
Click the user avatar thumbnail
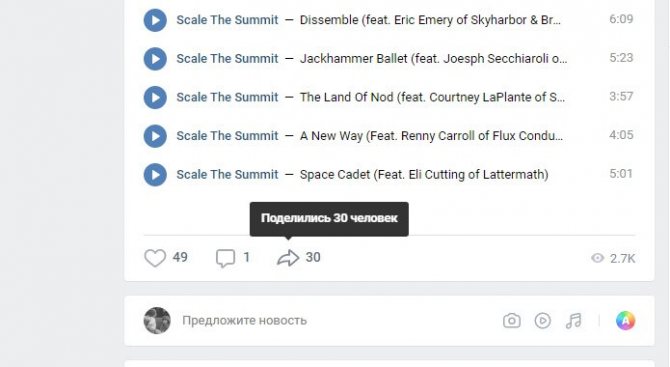(x=157, y=320)
